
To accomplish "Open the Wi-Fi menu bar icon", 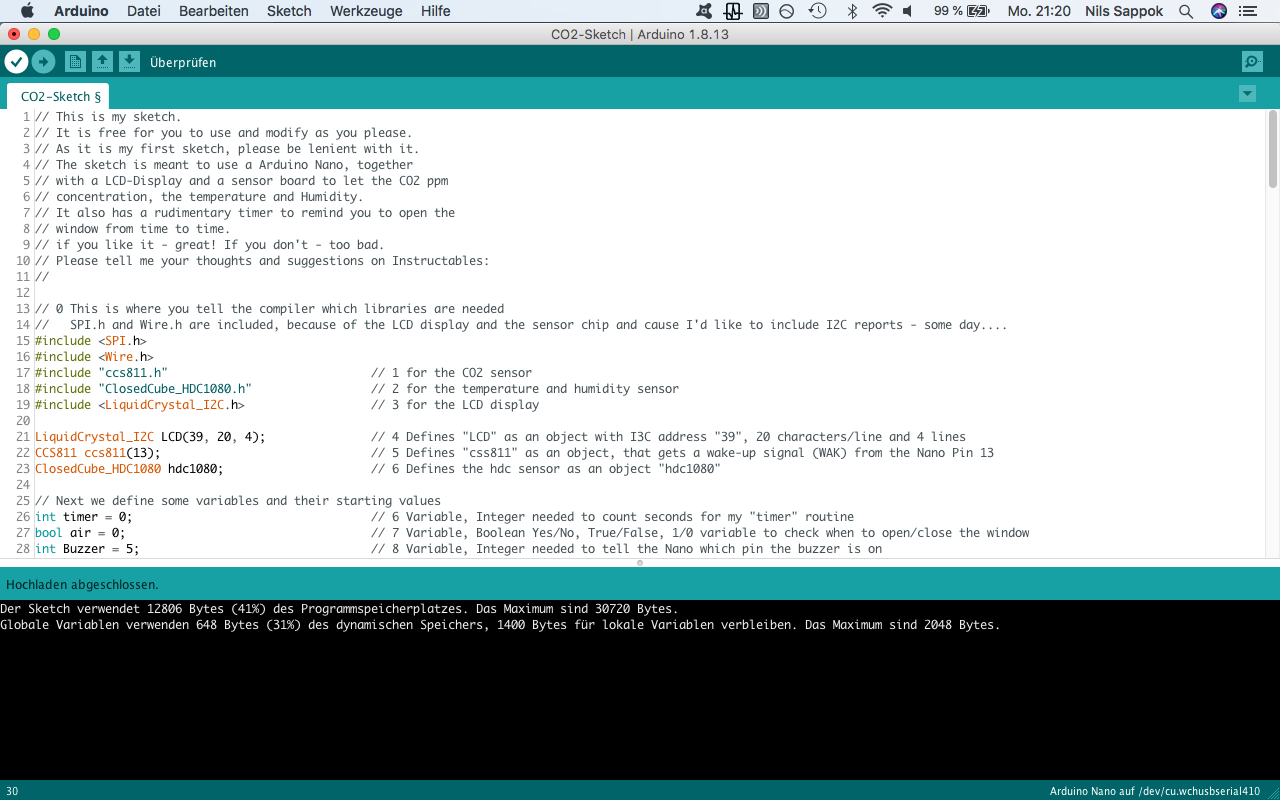I will (882, 11).
